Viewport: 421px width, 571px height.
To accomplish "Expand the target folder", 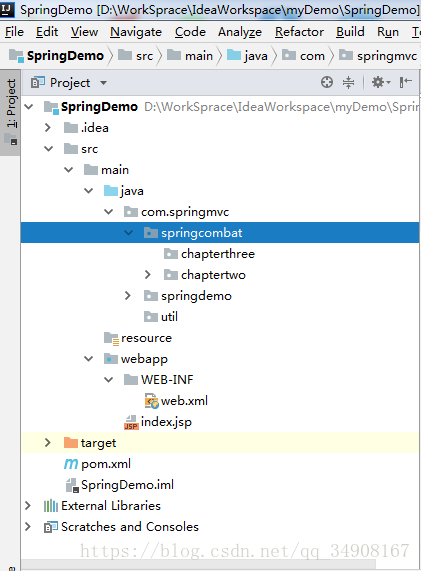I will (48, 443).
